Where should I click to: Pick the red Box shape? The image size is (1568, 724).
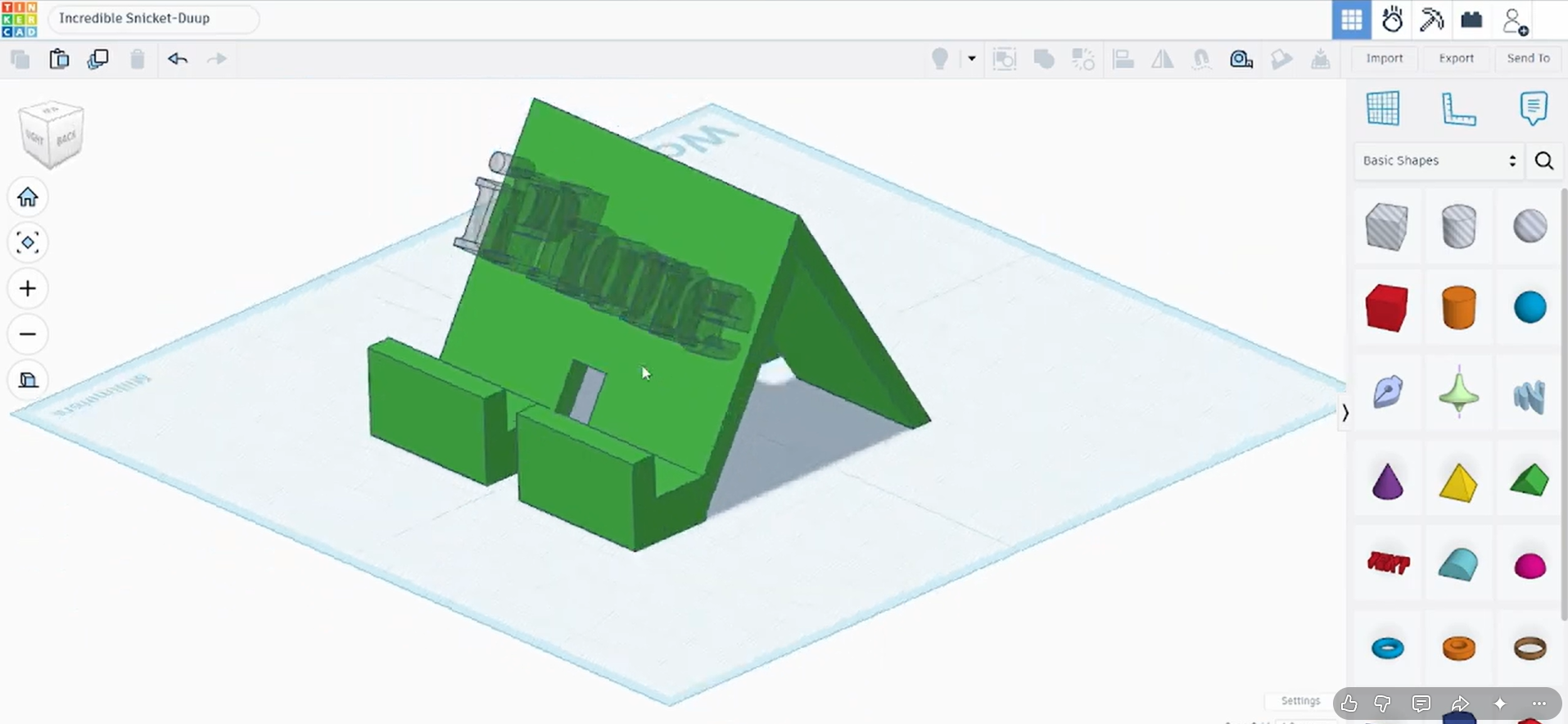(x=1387, y=308)
